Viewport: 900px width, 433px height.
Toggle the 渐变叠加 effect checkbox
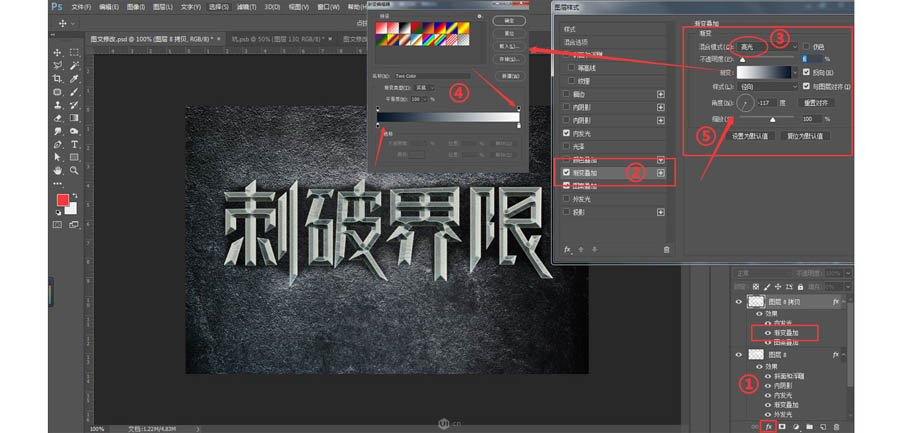pyautogui.click(x=567, y=172)
